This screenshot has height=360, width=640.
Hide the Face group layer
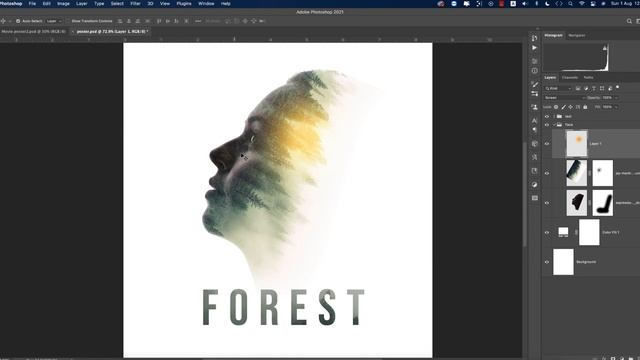pyautogui.click(x=547, y=124)
